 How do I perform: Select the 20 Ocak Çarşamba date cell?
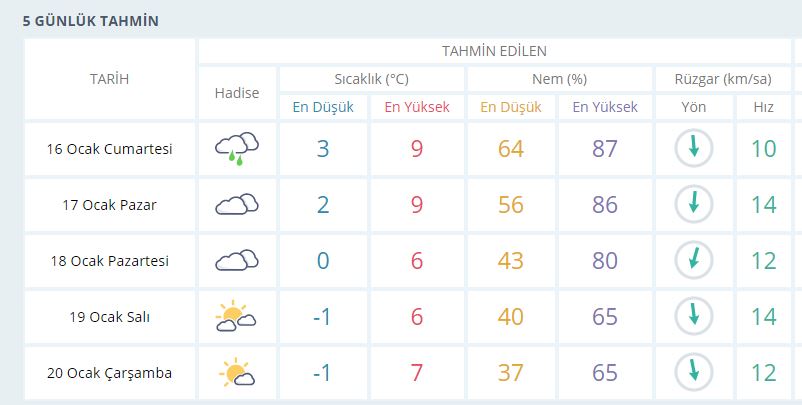[110, 373]
